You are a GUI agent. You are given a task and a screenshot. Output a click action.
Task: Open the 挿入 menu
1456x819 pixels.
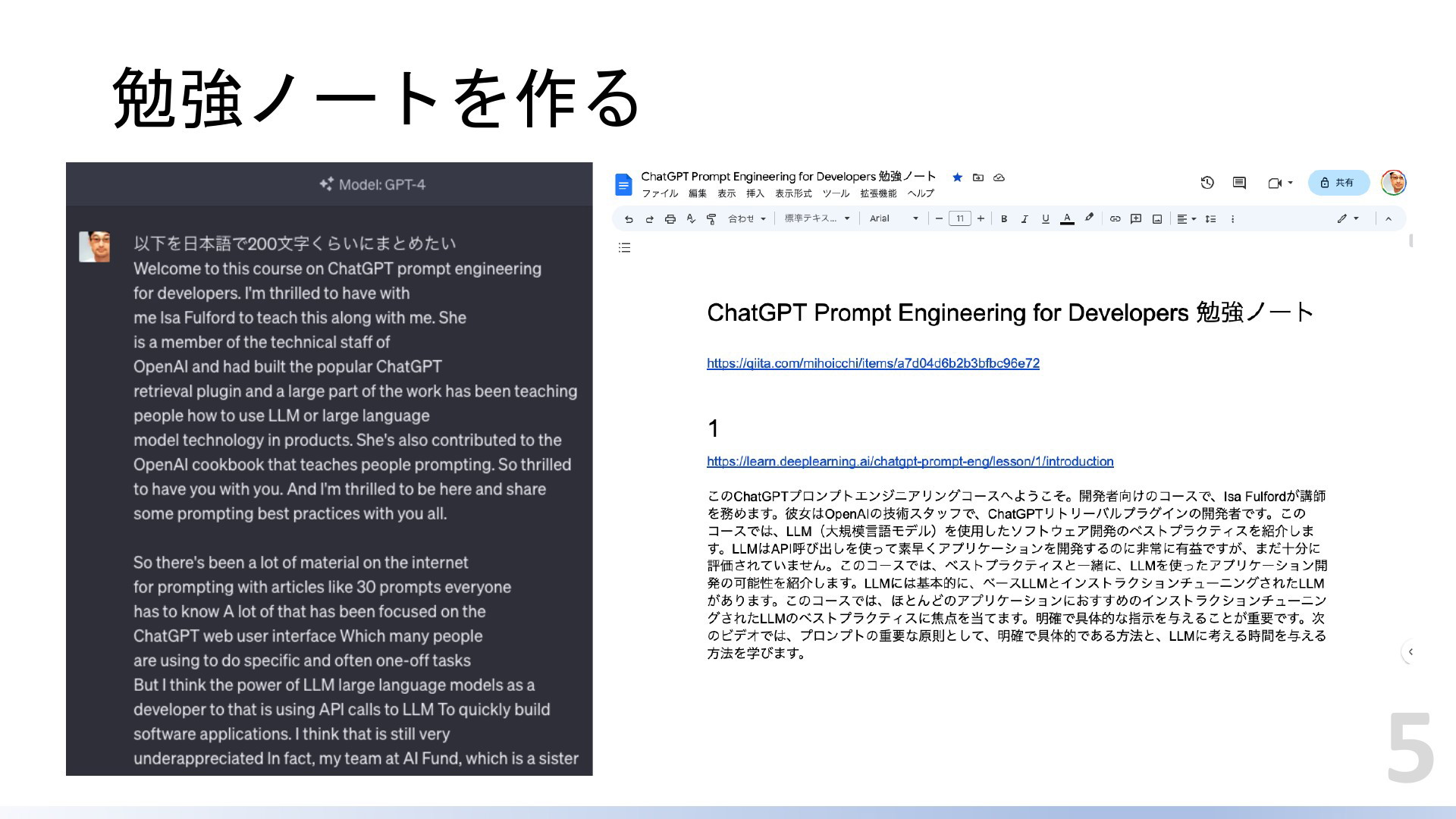coord(755,194)
